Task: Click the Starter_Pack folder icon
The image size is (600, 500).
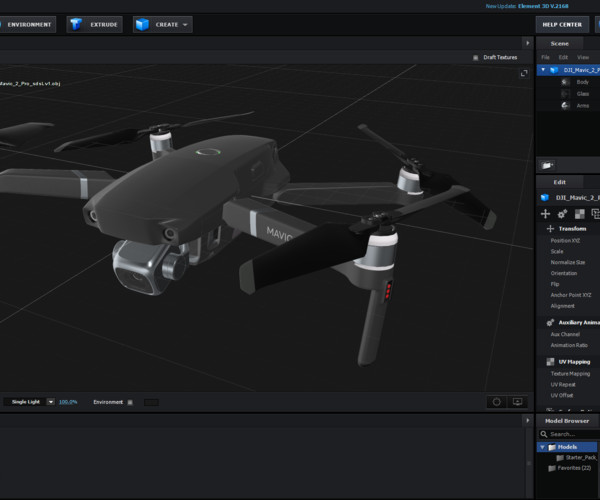Action: click(560, 458)
